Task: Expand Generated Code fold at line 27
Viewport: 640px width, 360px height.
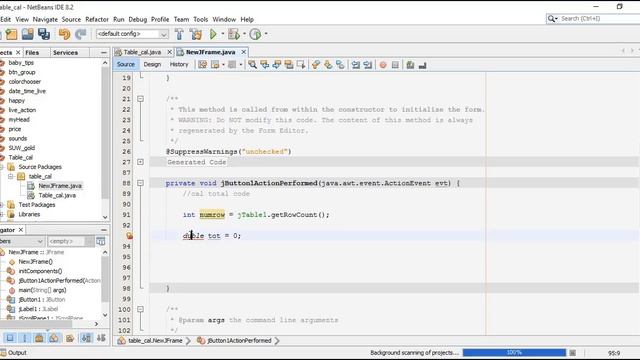Action: pos(140,162)
